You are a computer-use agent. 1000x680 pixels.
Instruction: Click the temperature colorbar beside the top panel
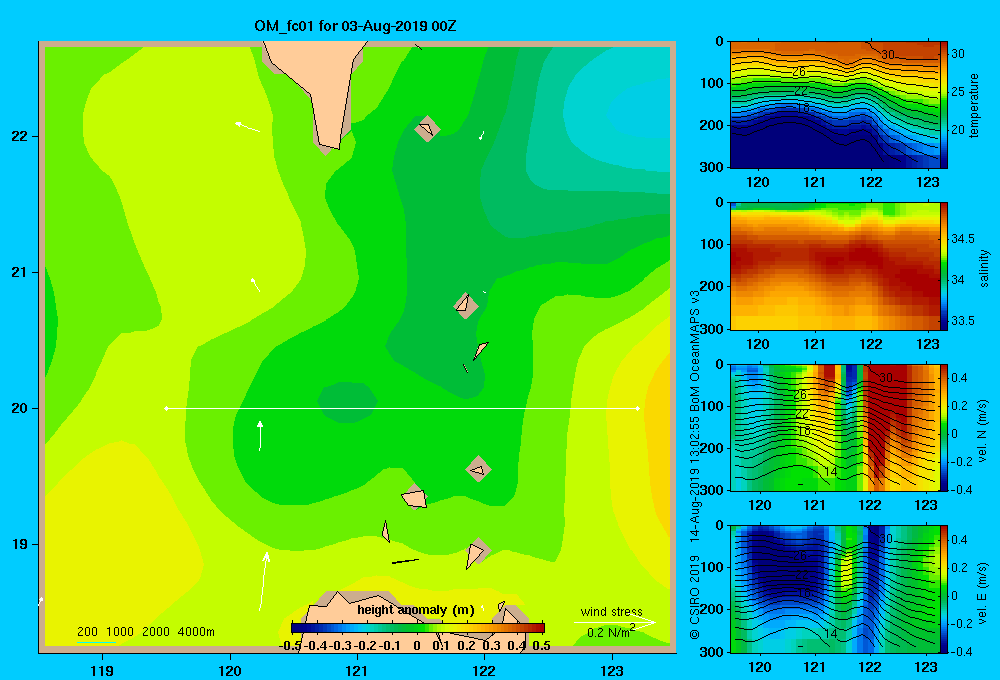944,105
